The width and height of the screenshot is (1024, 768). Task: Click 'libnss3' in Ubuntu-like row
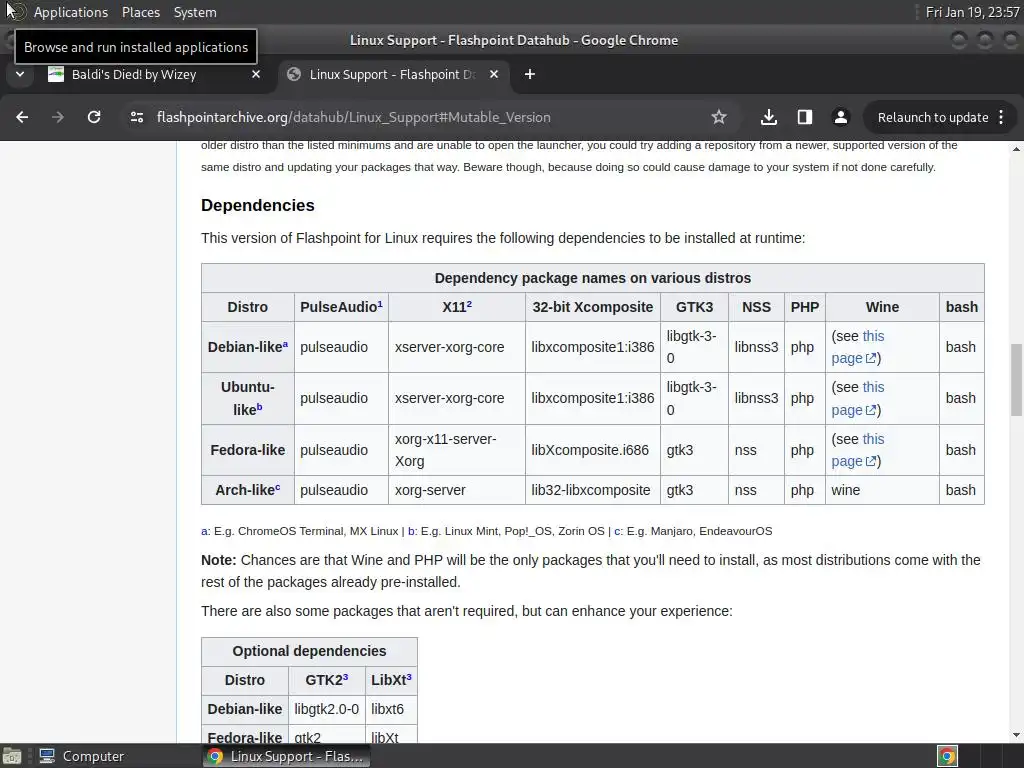point(756,398)
